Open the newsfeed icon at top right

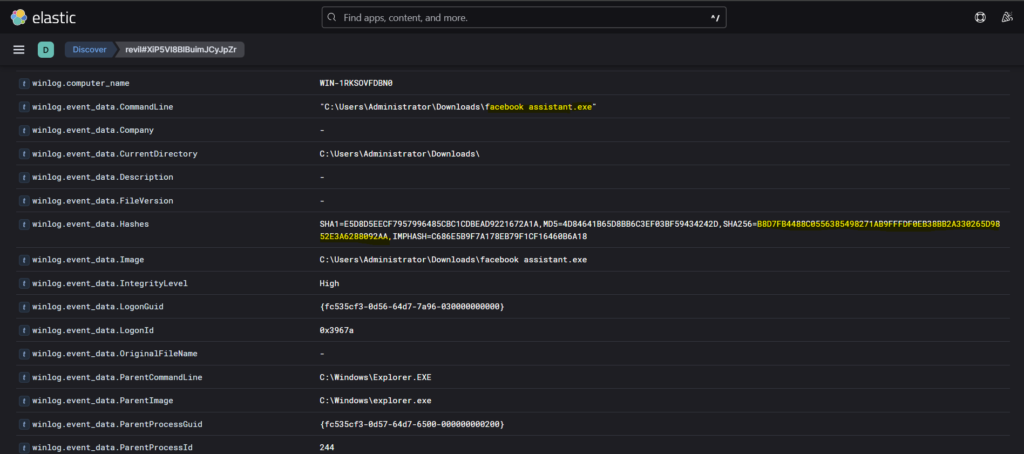pyautogui.click(x=1006, y=18)
